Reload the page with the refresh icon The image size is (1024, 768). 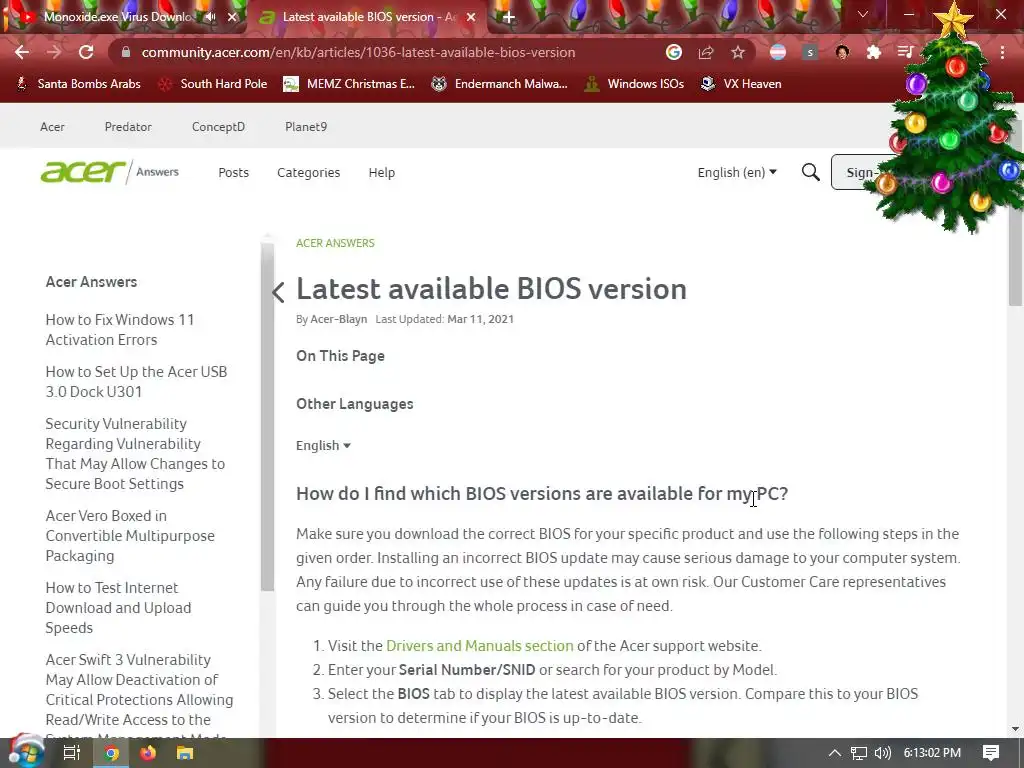coord(86,52)
